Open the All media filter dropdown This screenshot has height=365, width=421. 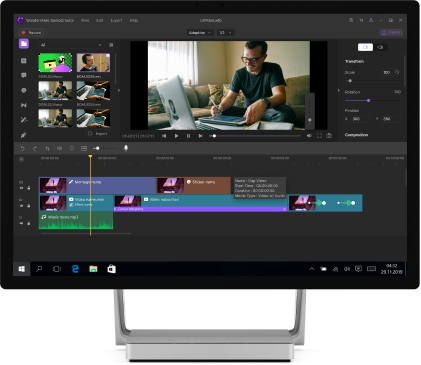(71, 45)
